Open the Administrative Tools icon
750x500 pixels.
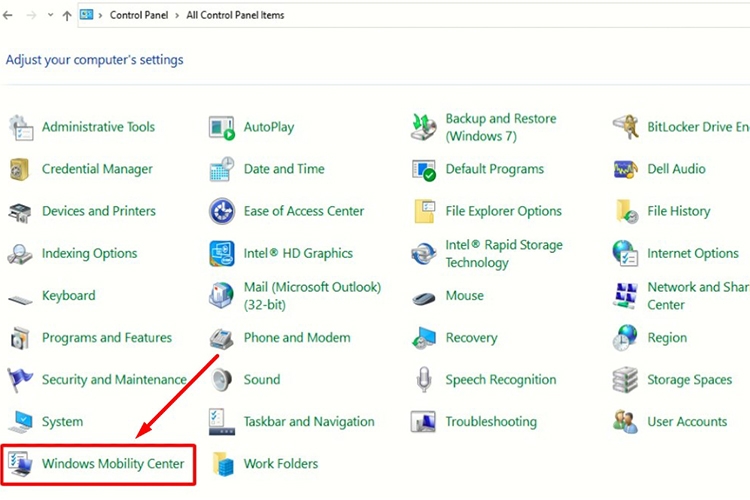[21, 127]
